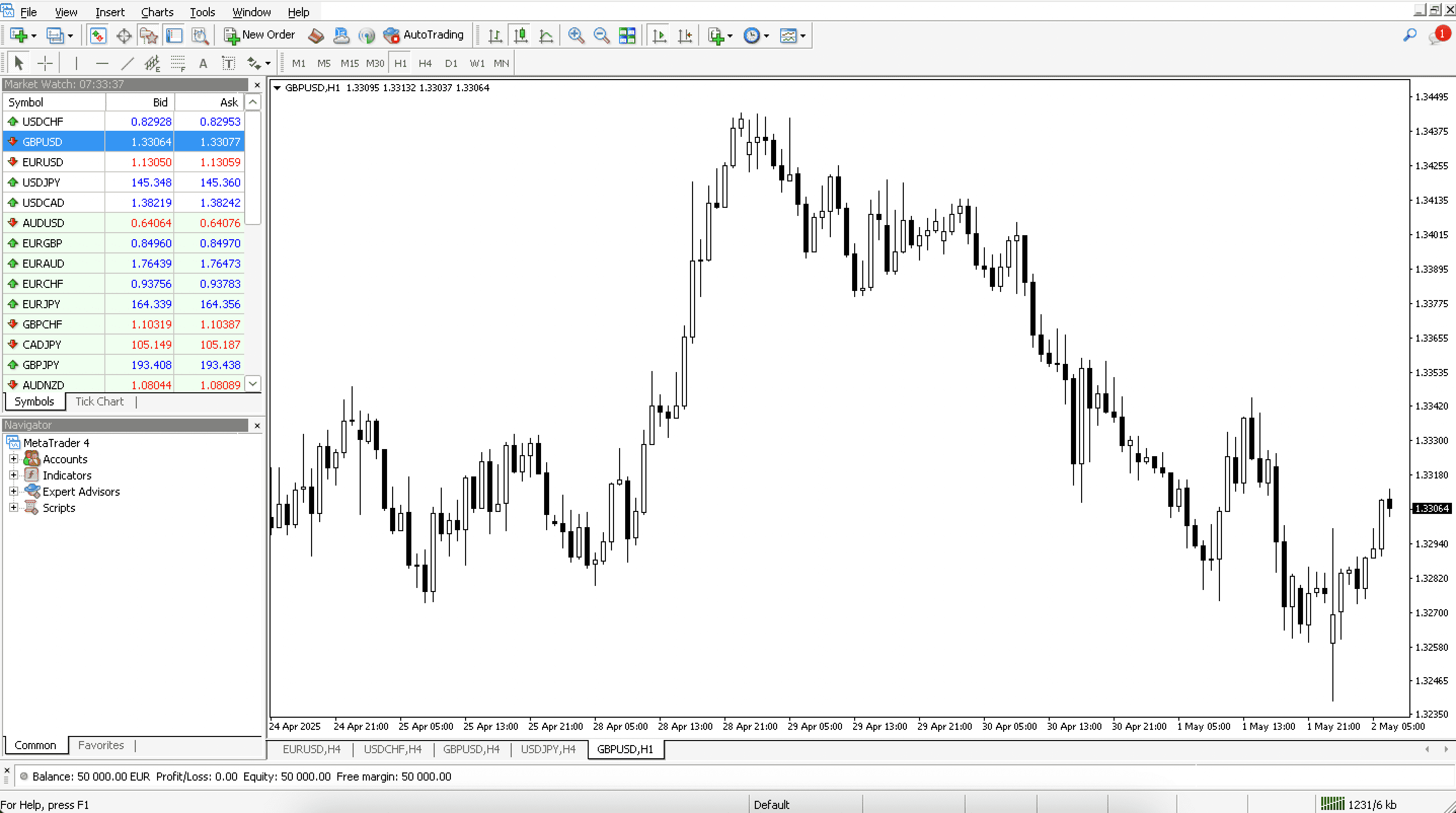Select the Horizontal Line drawing tool
The width and height of the screenshot is (1456, 813).
coord(102,63)
